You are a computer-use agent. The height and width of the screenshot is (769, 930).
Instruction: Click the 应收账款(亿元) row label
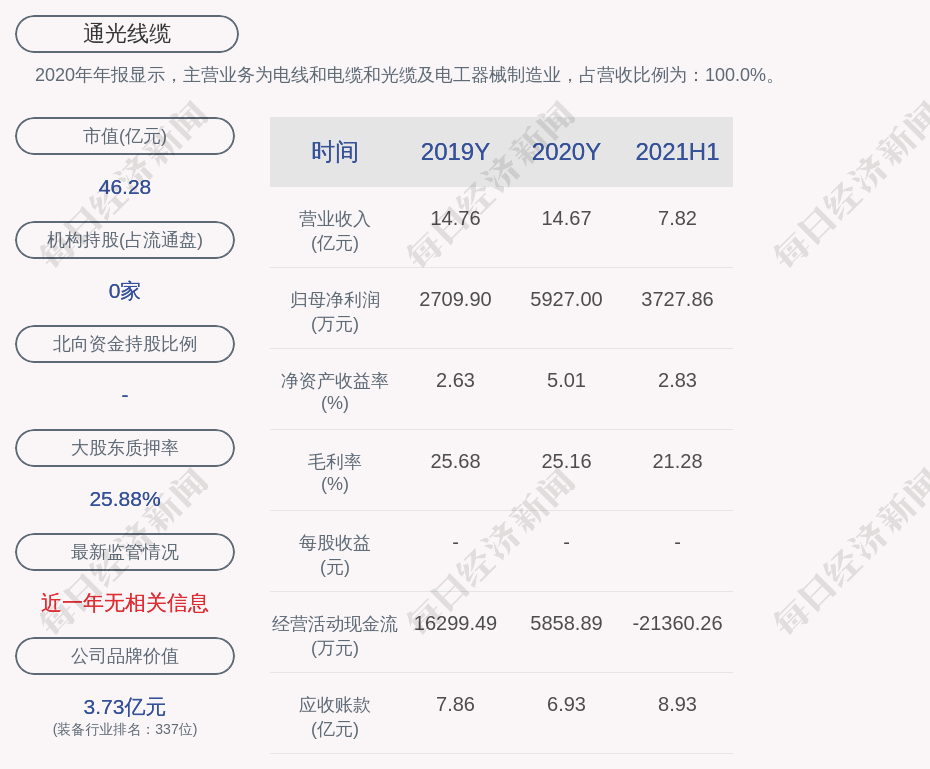pos(335,717)
